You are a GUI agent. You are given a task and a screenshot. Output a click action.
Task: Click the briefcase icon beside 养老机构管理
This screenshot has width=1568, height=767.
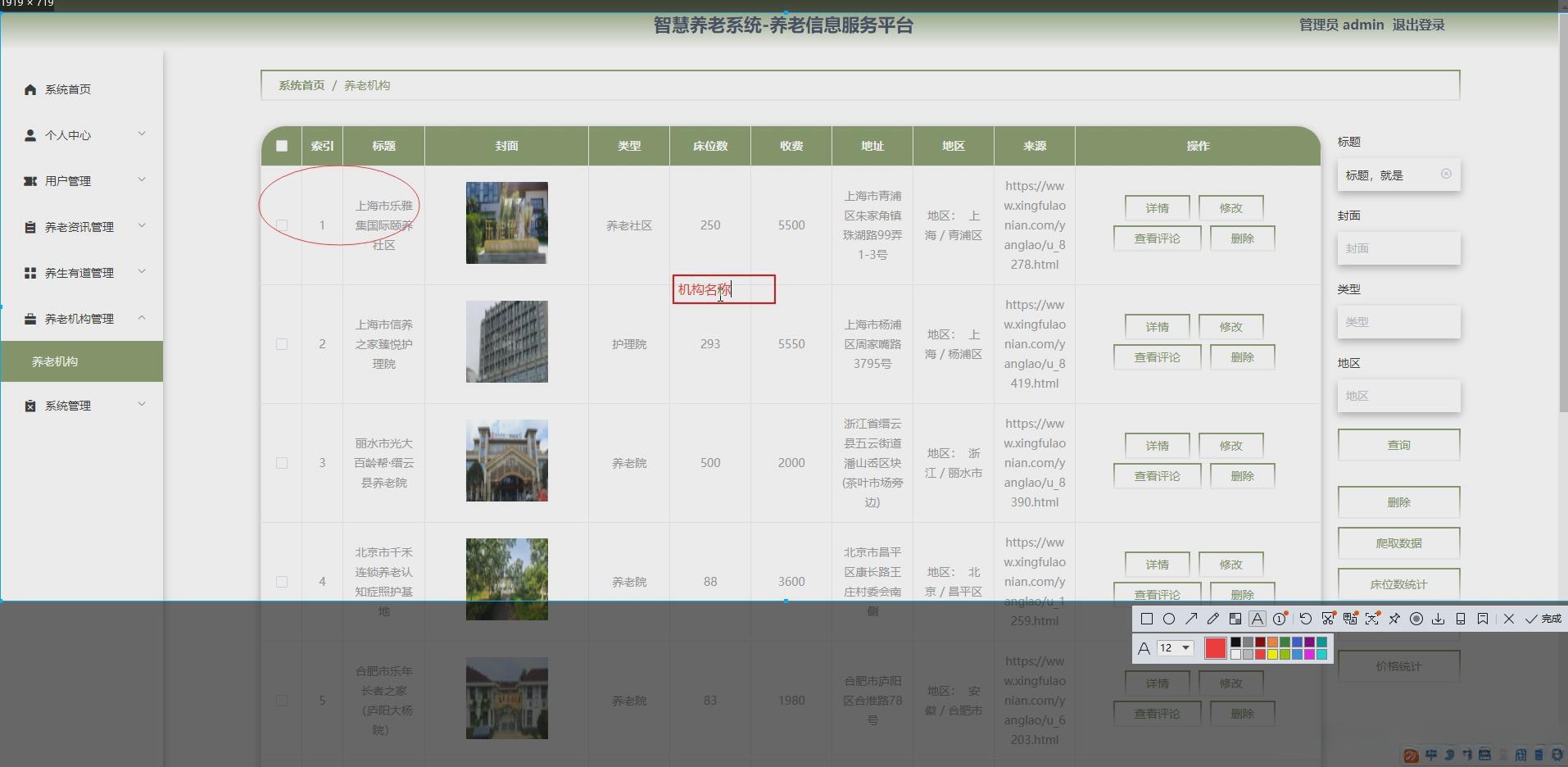coord(30,319)
